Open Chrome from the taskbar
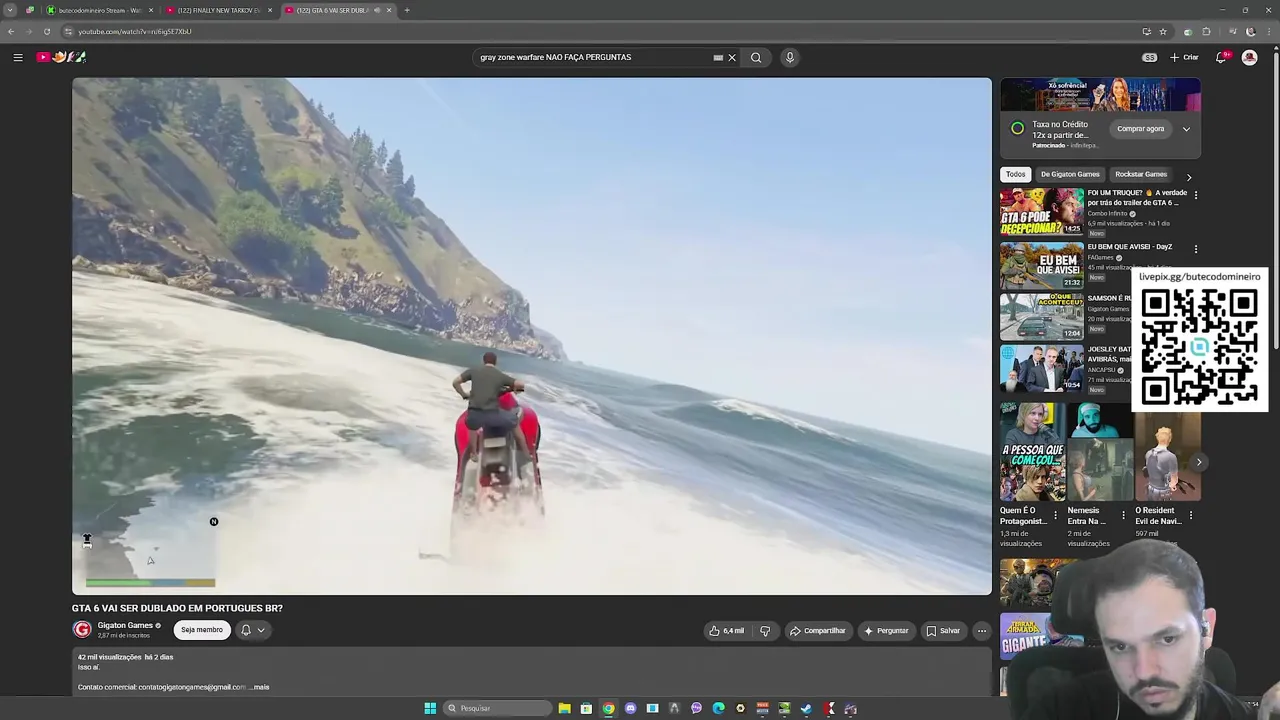This screenshot has height=720, width=1280. point(608,708)
